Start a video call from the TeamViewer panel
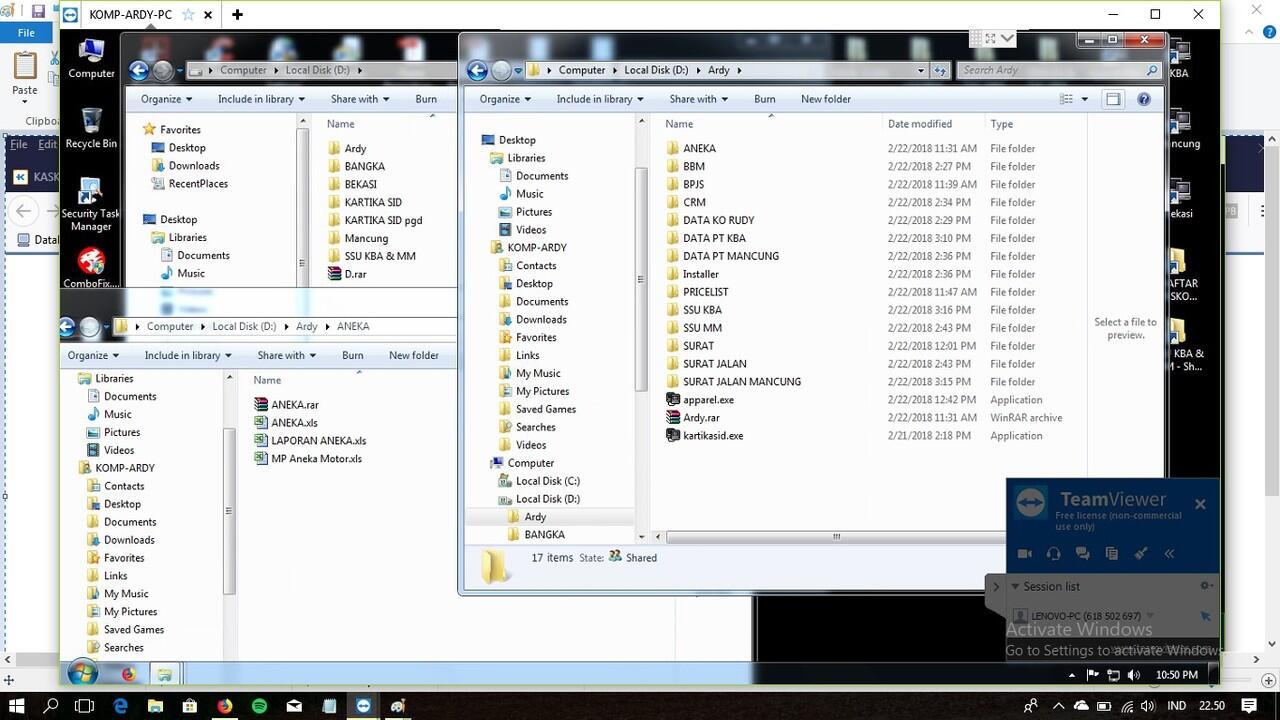 [x=1024, y=554]
